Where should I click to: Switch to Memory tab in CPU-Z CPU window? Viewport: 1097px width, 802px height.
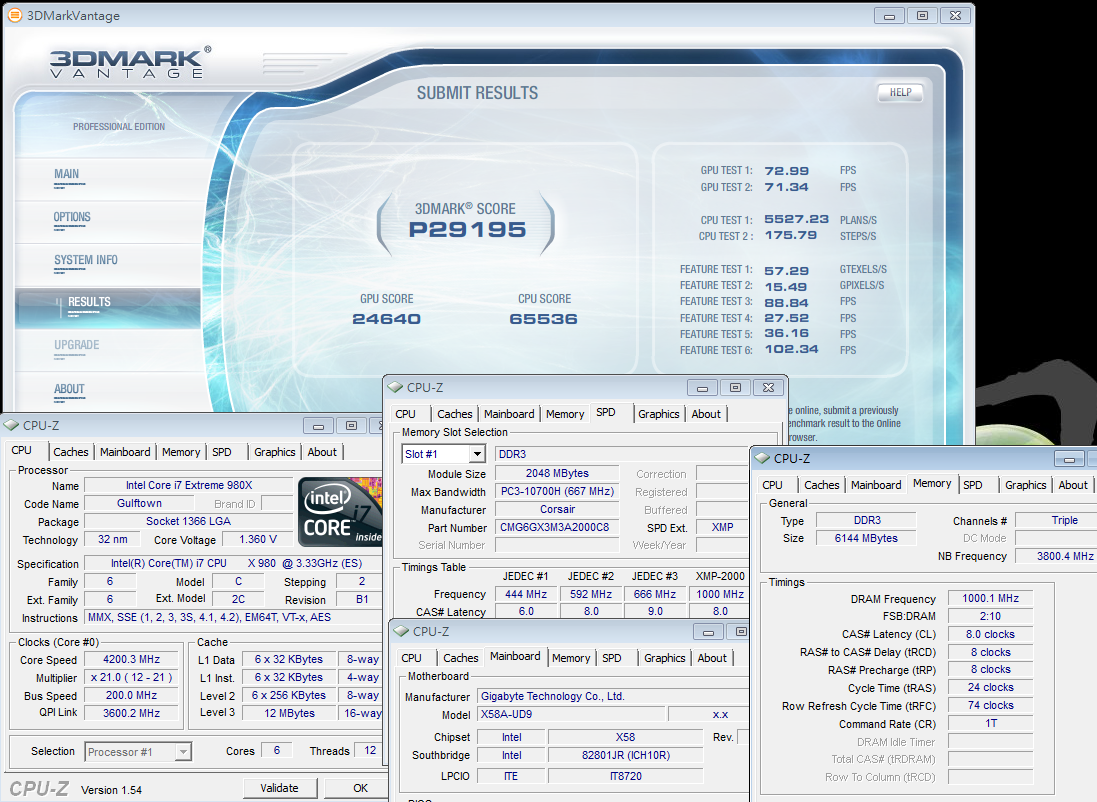tap(181, 452)
